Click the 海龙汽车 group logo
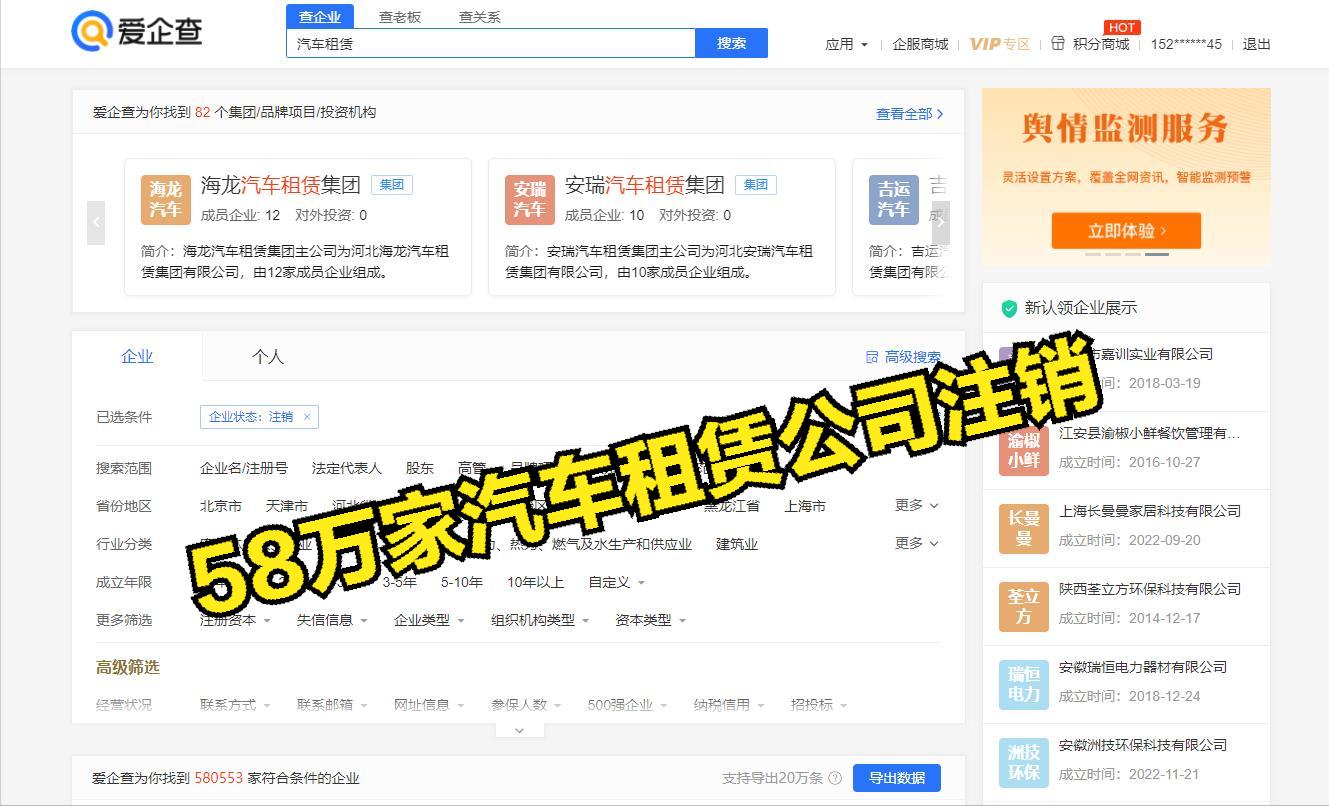 click(x=166, y=199)
